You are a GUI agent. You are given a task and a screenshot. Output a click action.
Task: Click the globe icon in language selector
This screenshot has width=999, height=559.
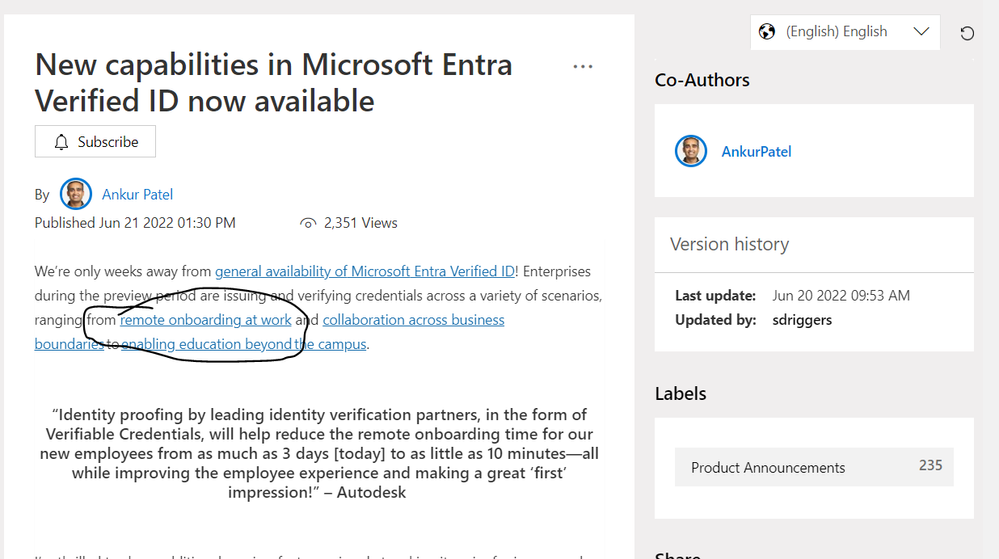click(767, 31)
